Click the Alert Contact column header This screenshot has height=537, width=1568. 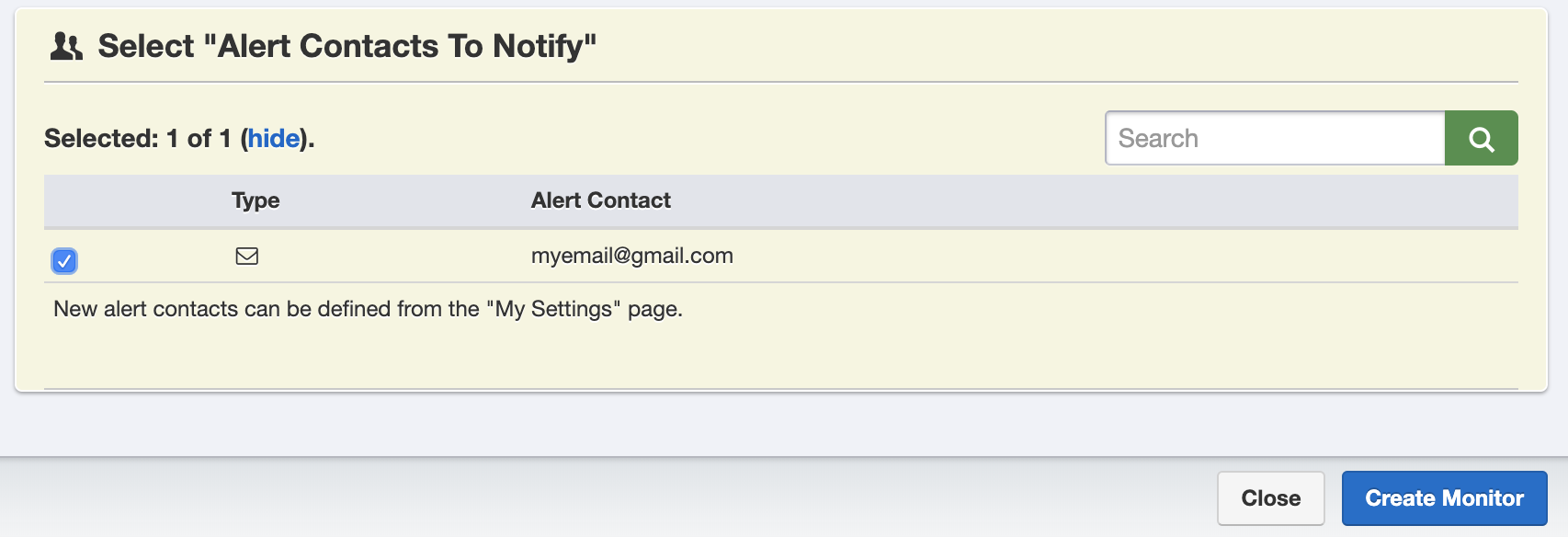click(x=601, y=200)
